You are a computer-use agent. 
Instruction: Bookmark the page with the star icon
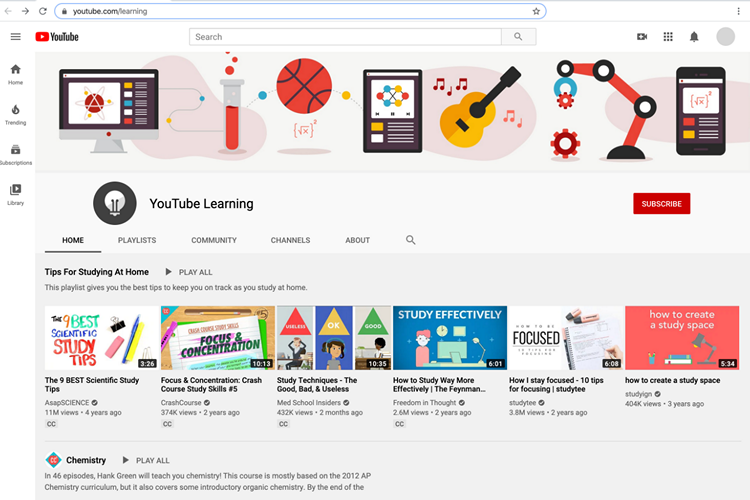coord(536,11)
